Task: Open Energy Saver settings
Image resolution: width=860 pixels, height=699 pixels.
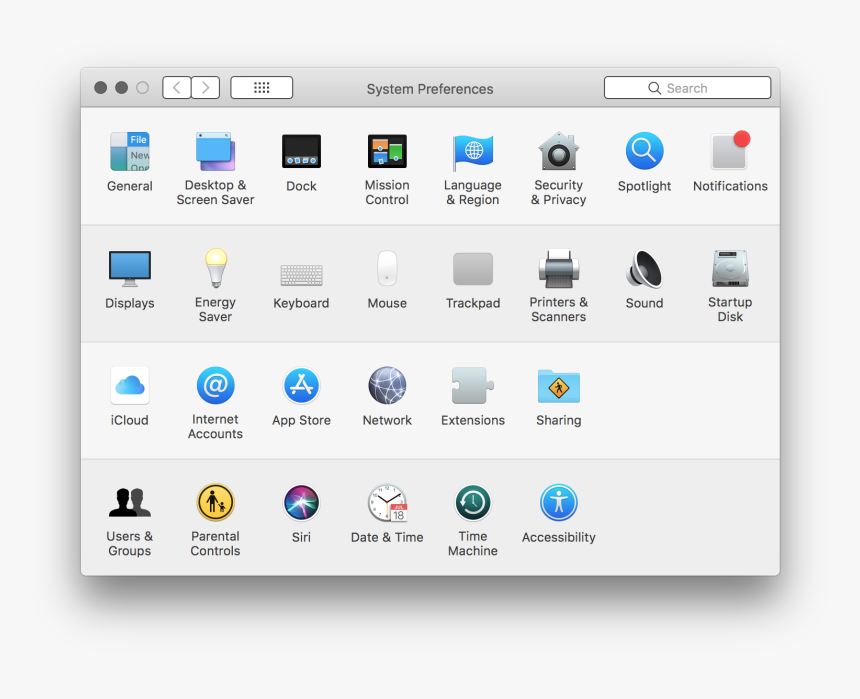Action: pyautogui.click(x=215, y=269)
